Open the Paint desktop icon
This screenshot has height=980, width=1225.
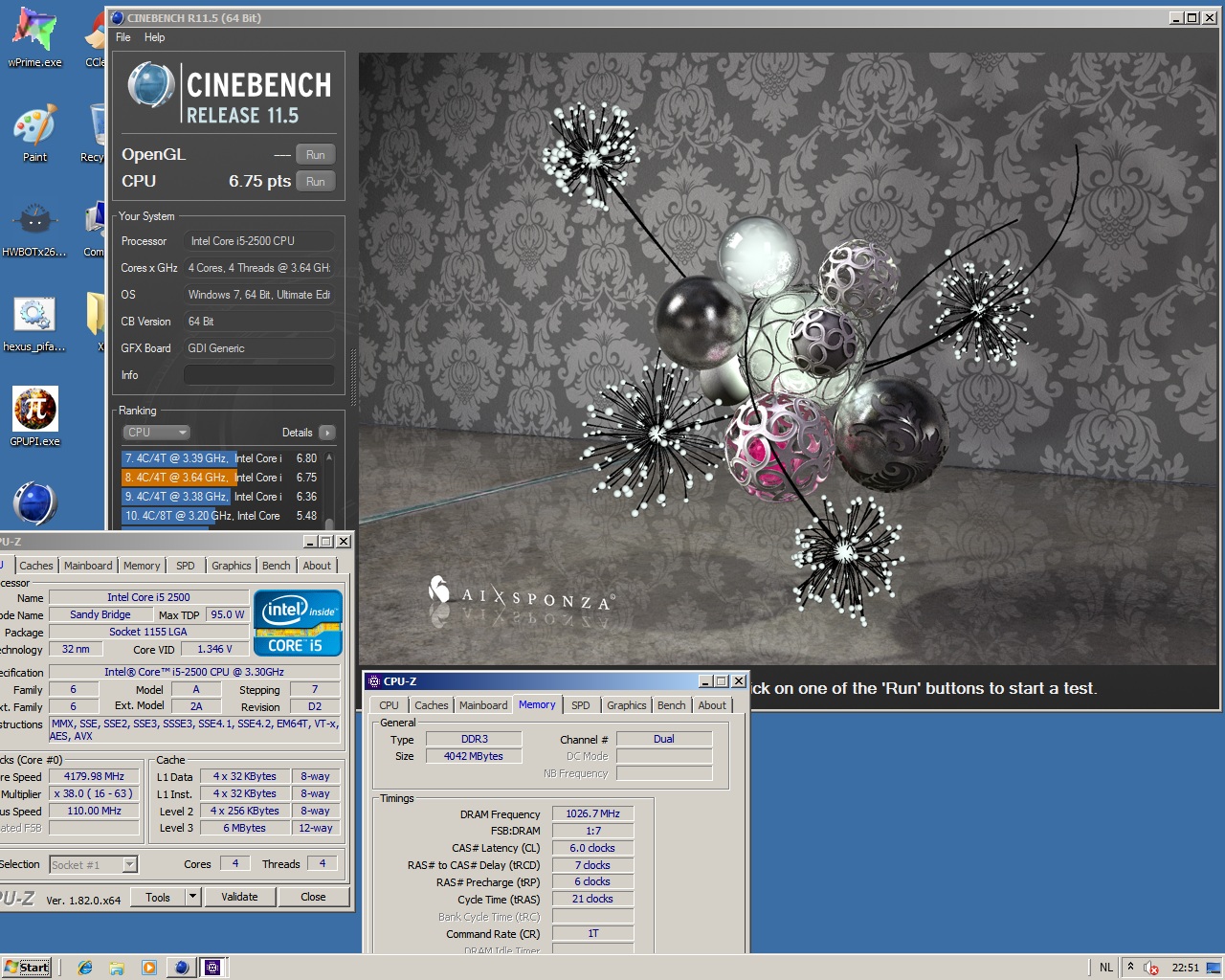point(34,133)
